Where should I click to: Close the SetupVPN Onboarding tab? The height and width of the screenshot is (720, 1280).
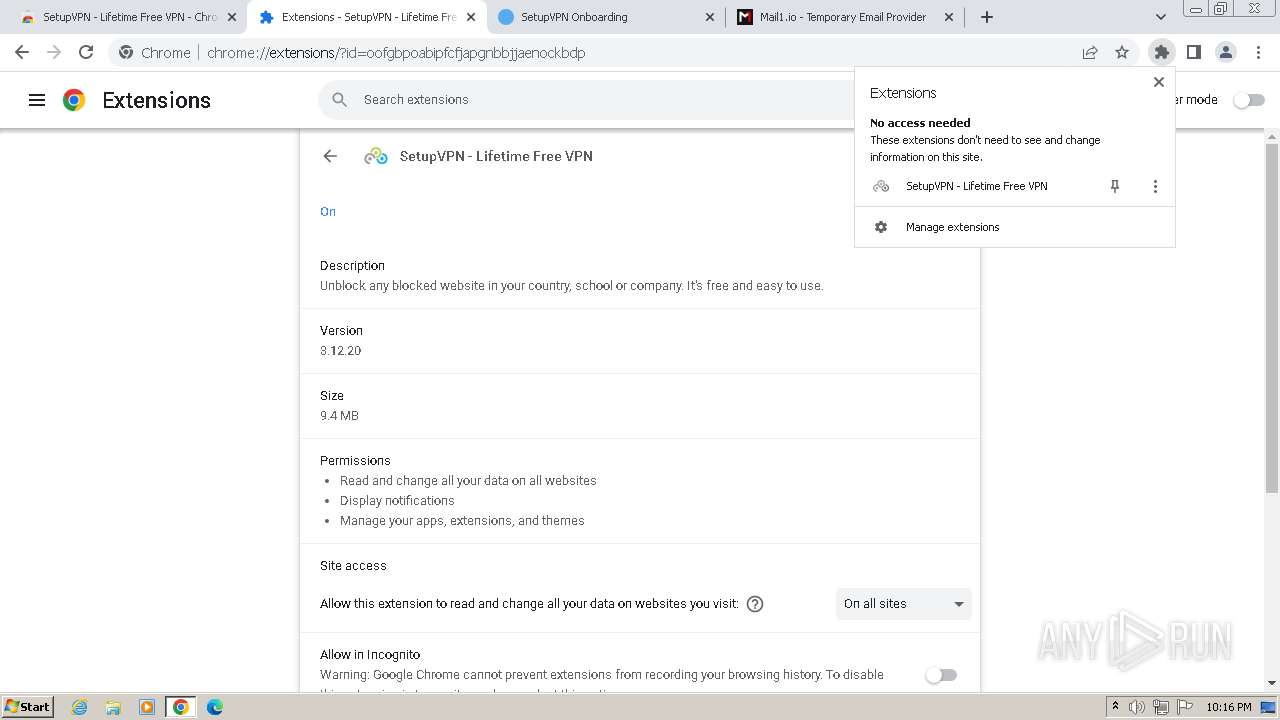click(710, 17)
